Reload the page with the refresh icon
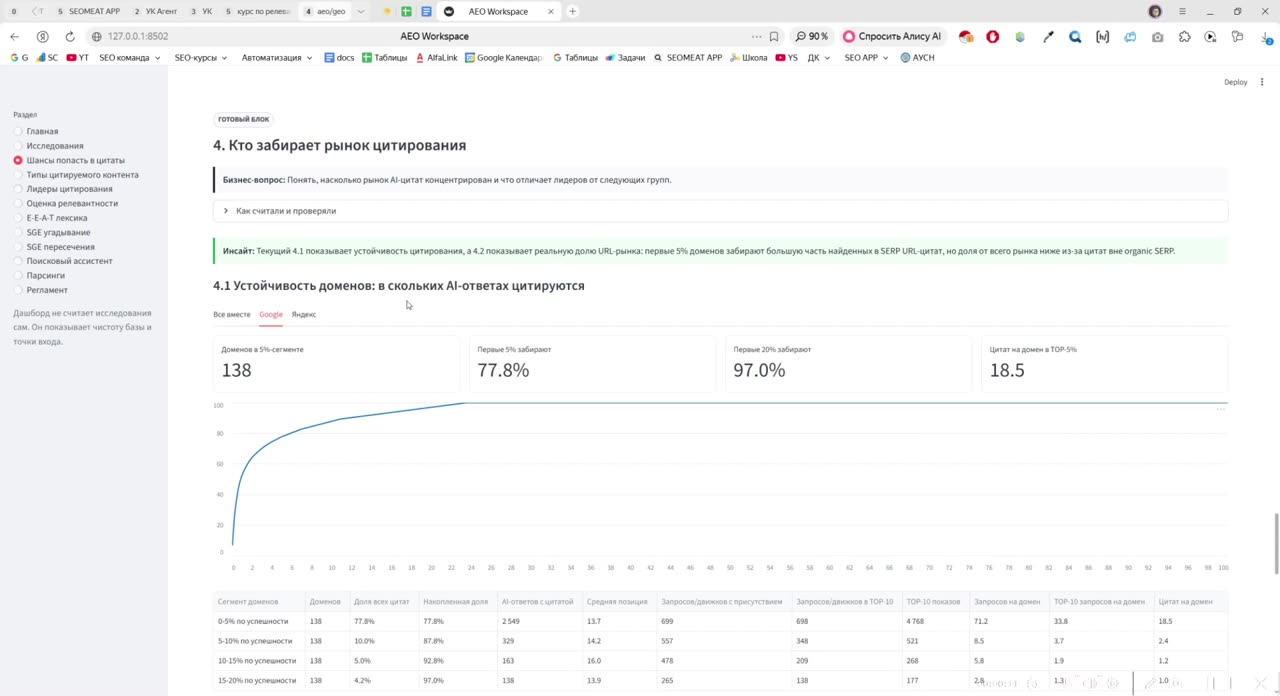The height and width of the screenshot is (696, 1280). coord(70,36)
